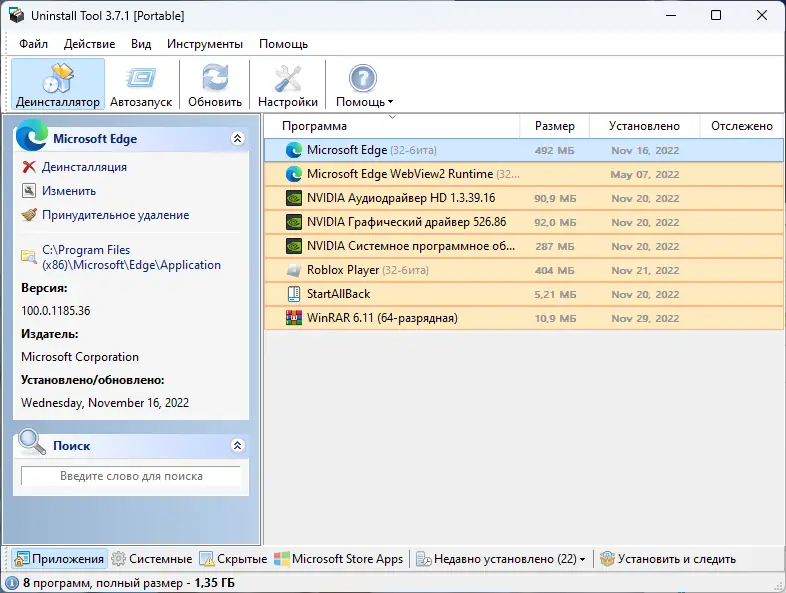
Task: Click the Nov 21, 2022 date cell
Action: [x=645, y=271]
